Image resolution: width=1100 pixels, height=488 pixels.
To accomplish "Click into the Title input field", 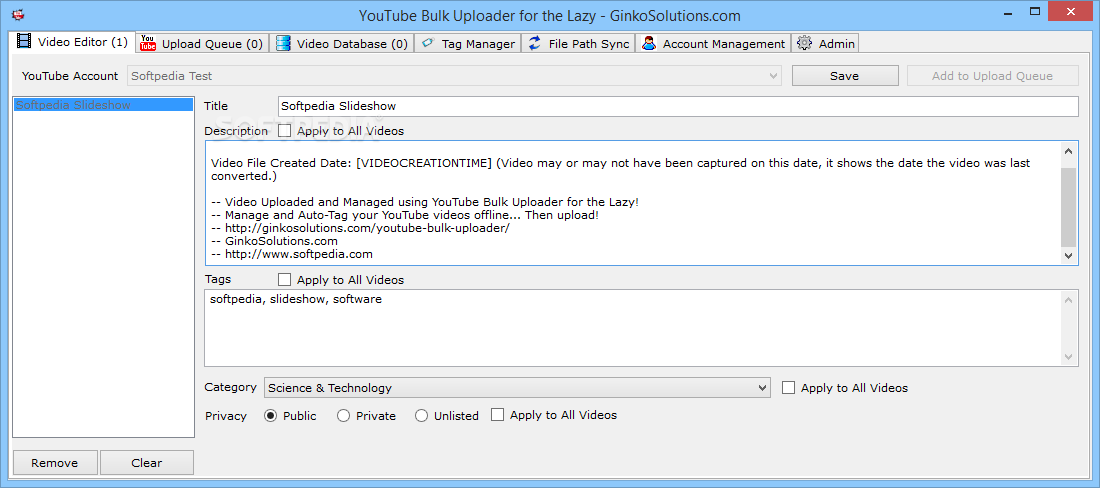I will [x=678, y=107].
